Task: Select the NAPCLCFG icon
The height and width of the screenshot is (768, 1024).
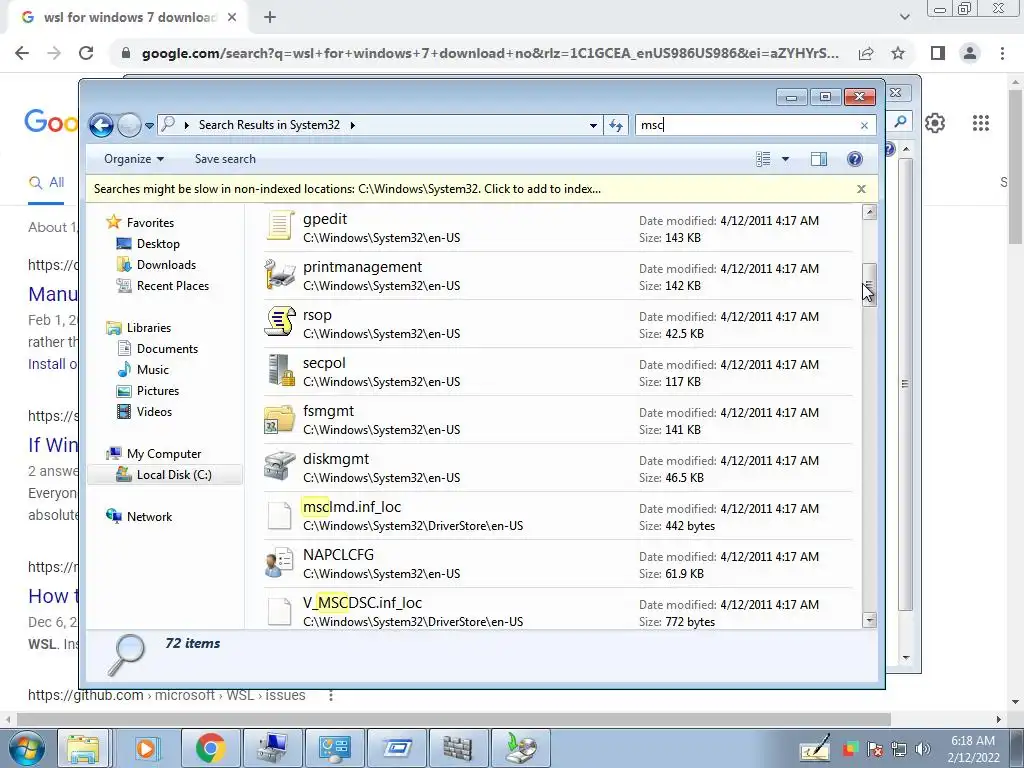Action: (280, 563)
